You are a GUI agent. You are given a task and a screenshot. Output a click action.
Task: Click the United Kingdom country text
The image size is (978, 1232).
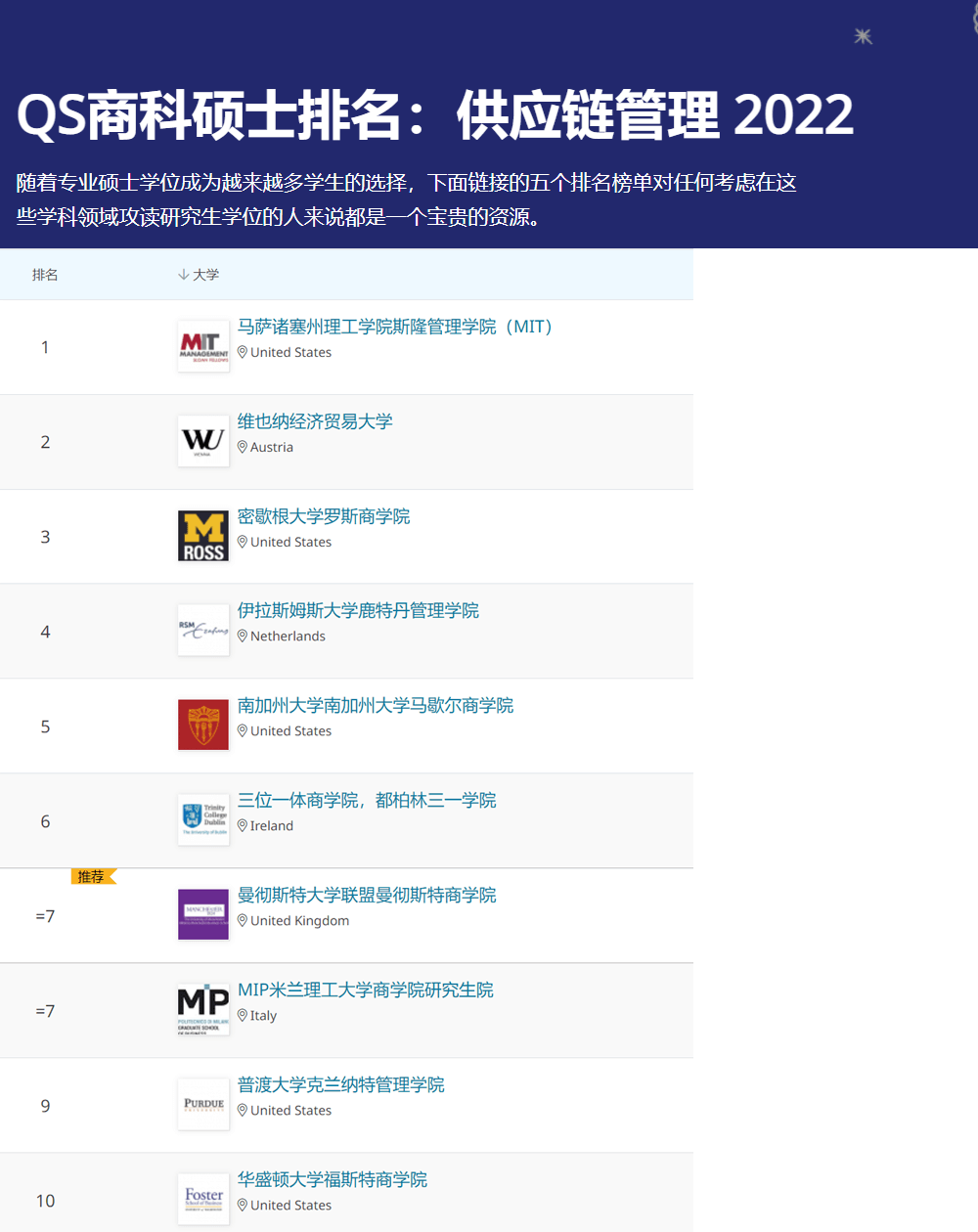[x=299, y=920]
